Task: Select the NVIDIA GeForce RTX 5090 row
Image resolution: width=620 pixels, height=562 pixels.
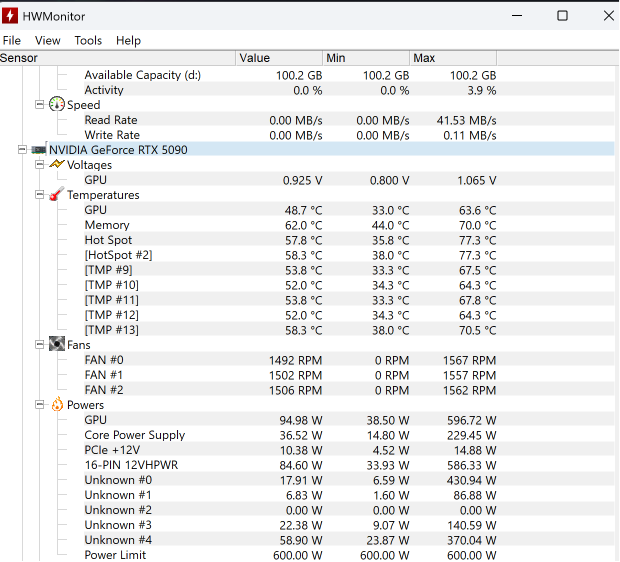Action: tap(331, 150)
